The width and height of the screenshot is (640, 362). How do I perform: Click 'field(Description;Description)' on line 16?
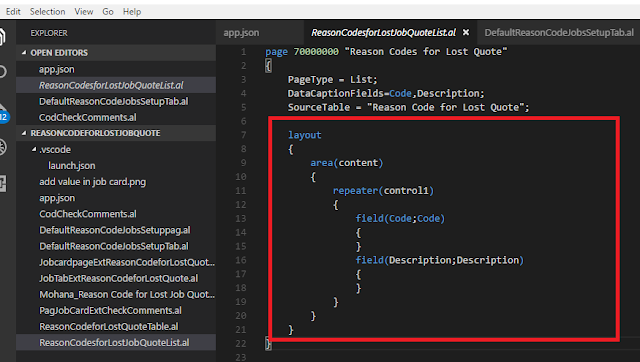pyautogui.click(x=440, y=260)
